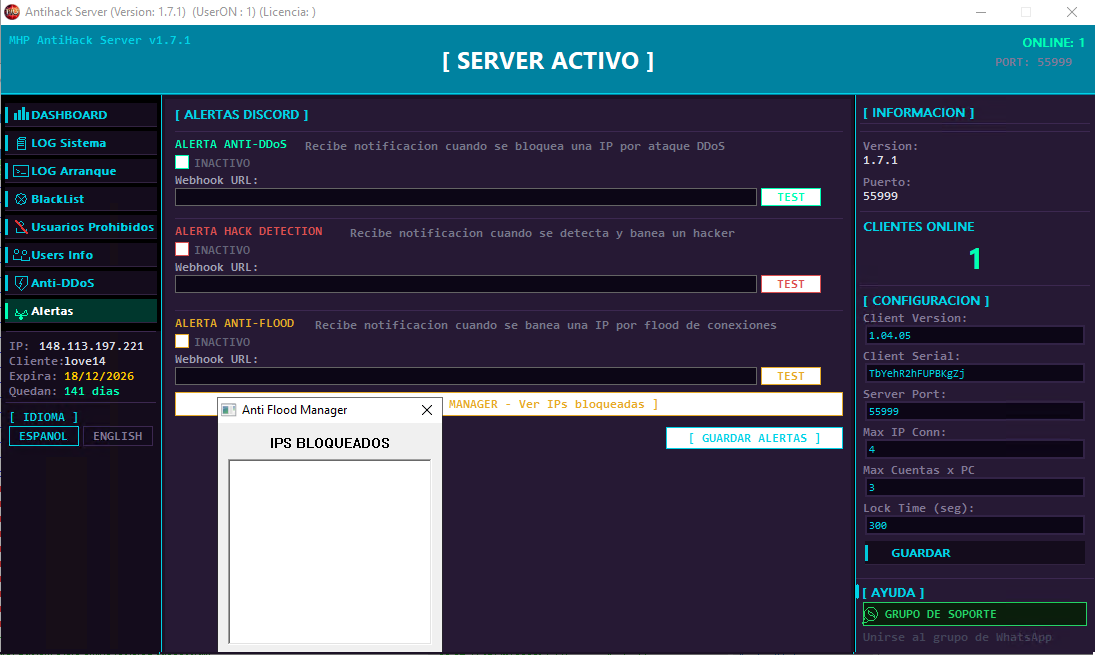Click the Max IP Conn input field
Image resolution: width=1095 pixels, height=655 pixels.
(x=973, y=449)
